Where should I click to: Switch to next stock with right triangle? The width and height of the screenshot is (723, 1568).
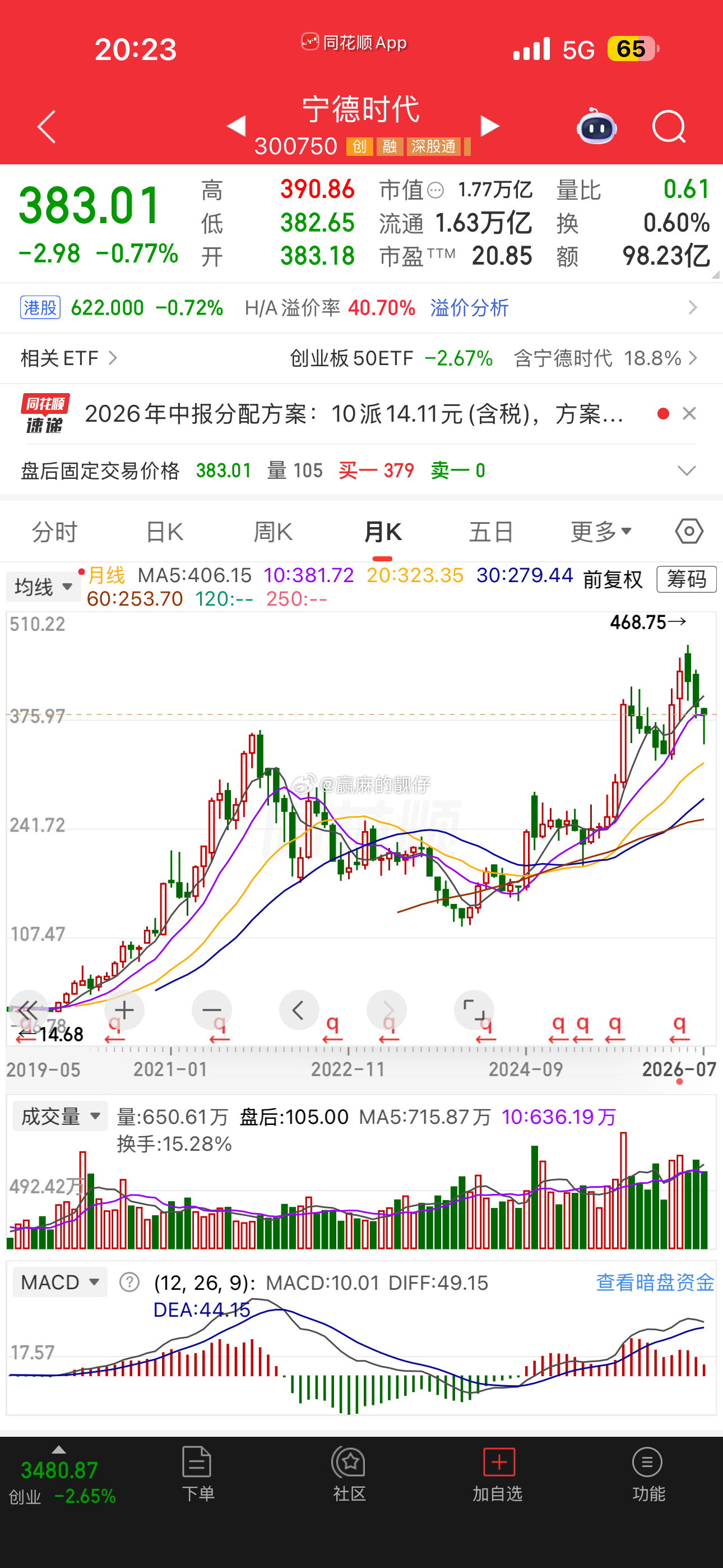(489, 126)
